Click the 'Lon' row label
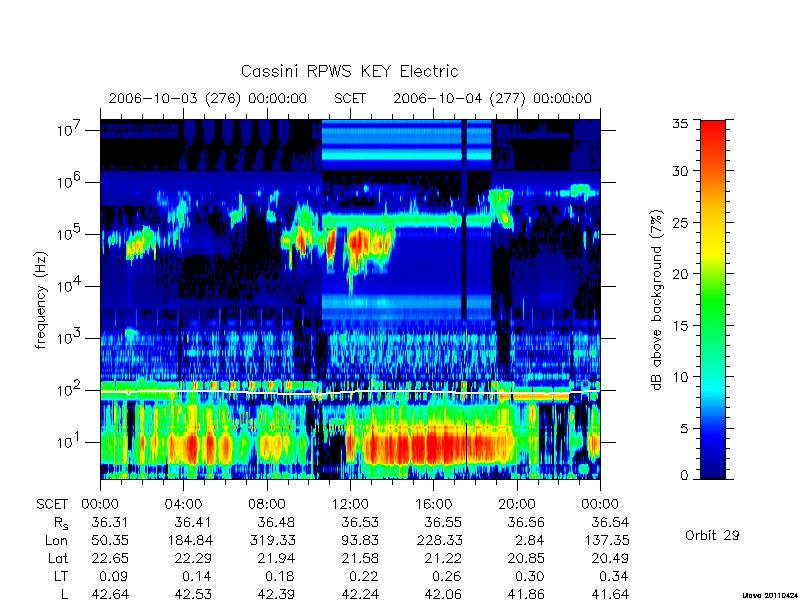This screenshot has width=800, height=600. (x=57, y=540)
